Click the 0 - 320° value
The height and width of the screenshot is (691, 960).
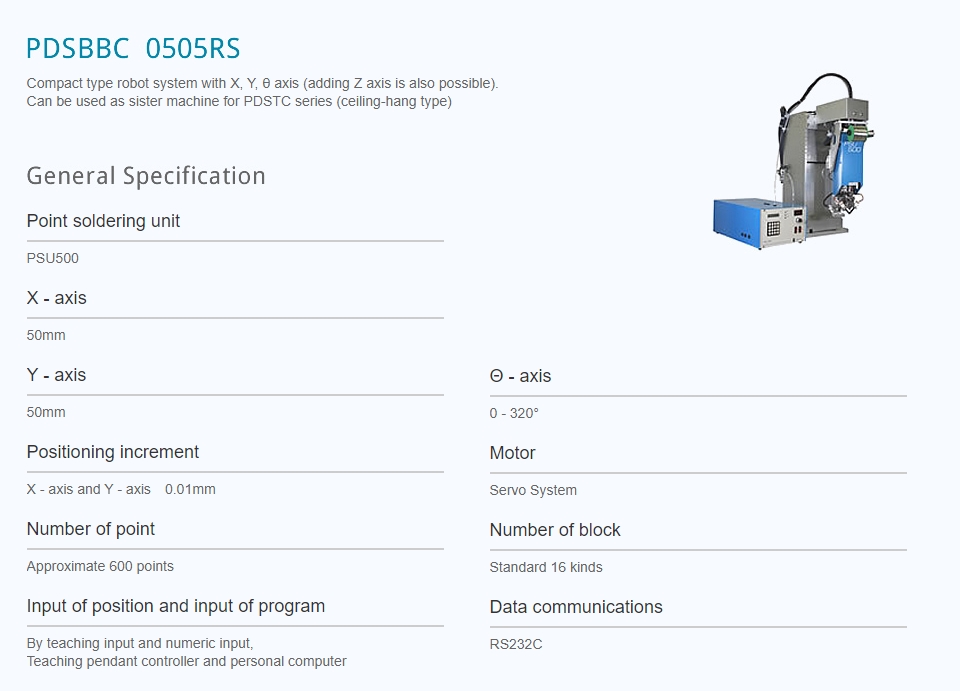[x=514, y=413]
